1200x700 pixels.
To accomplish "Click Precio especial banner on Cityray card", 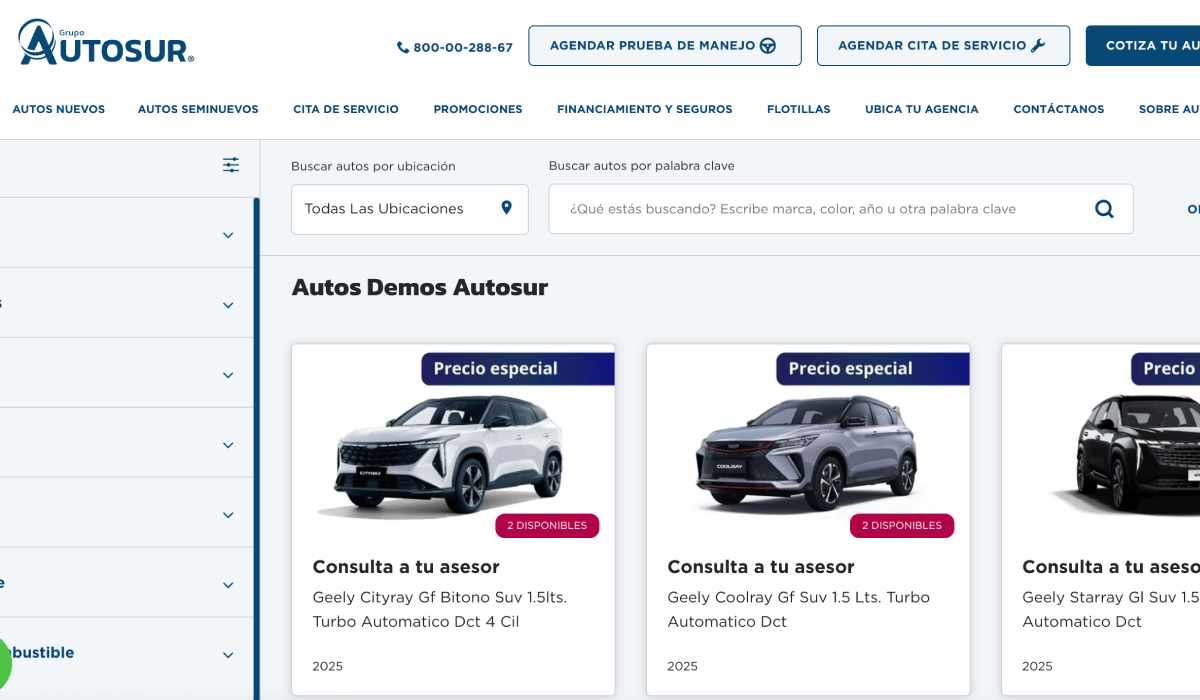I will point(518,368).
